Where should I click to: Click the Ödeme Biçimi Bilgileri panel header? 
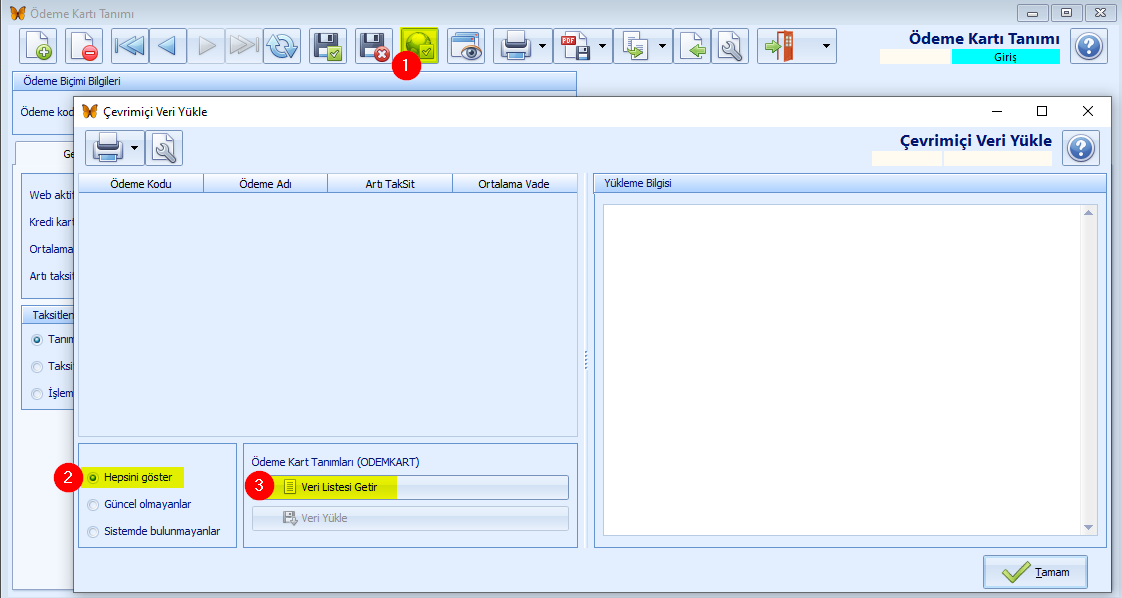point(294,81)
